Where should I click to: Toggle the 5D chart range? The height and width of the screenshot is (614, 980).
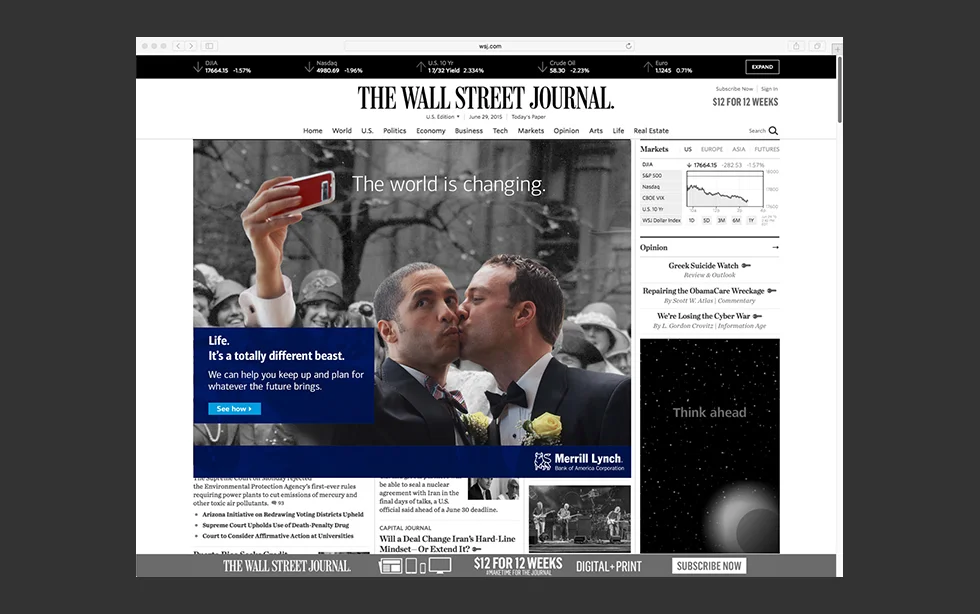coord(706,220)
